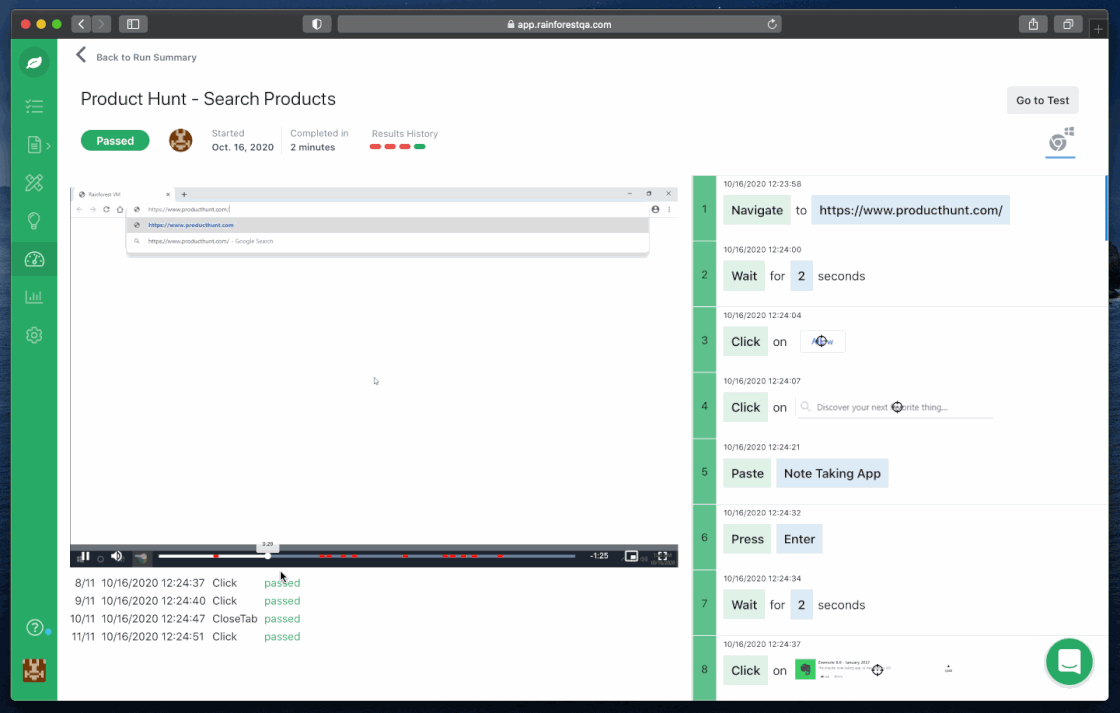1120x713 pixels.
Task: Click the Passed status badge
Action: tap(115, 141)
